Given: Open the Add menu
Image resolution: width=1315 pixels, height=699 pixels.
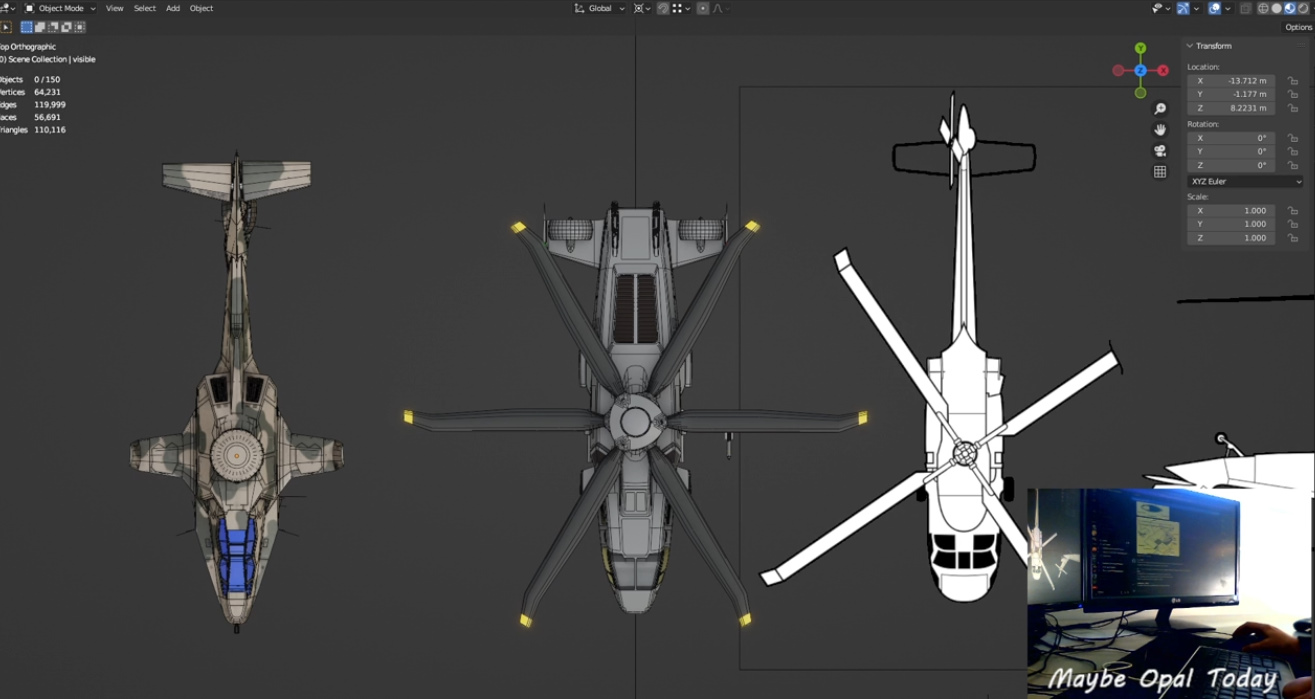Looking at the screenshot, I should [x=173, y=8].
